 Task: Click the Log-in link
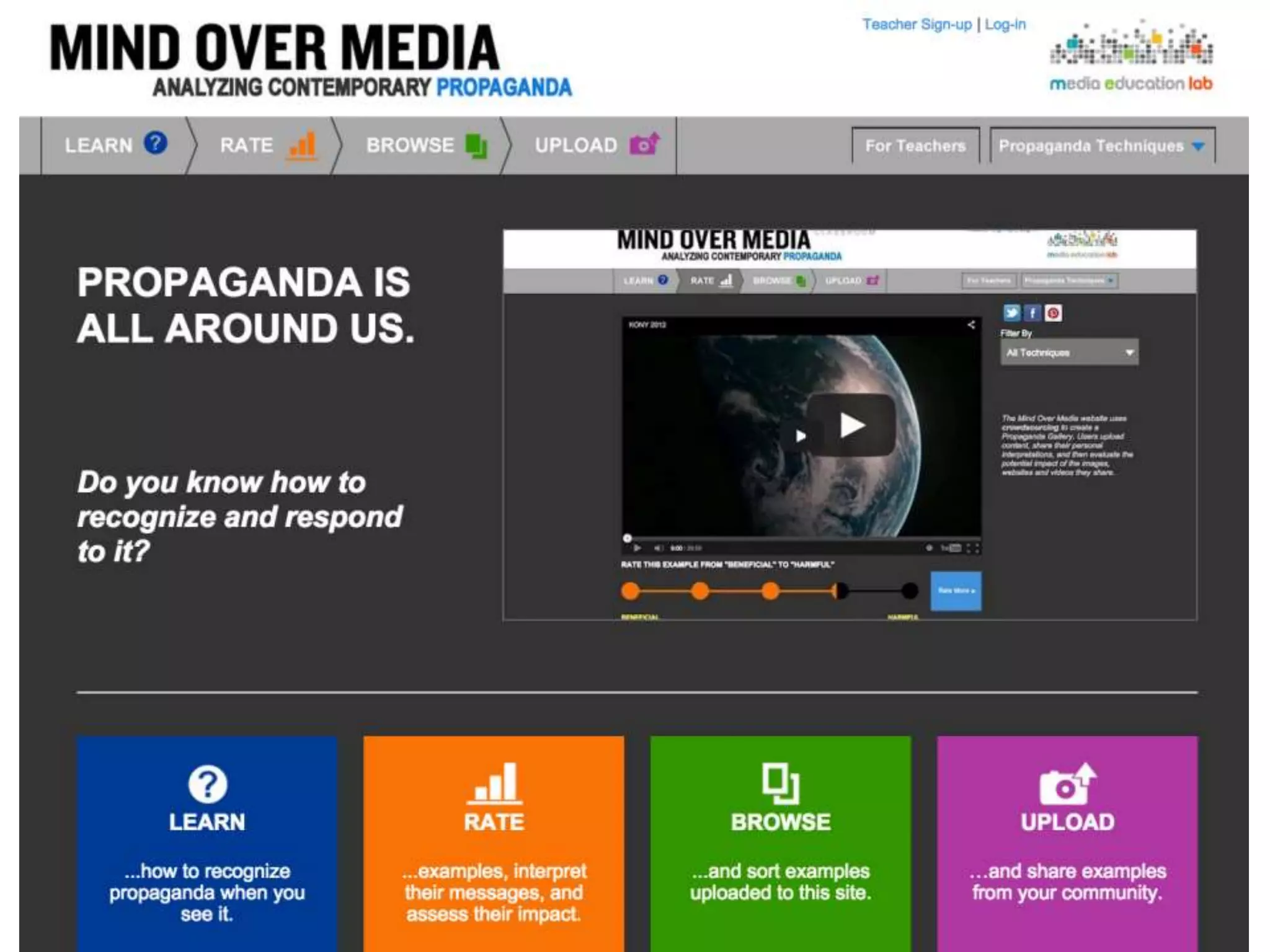pyautogui.click(x=1005, y=25)
